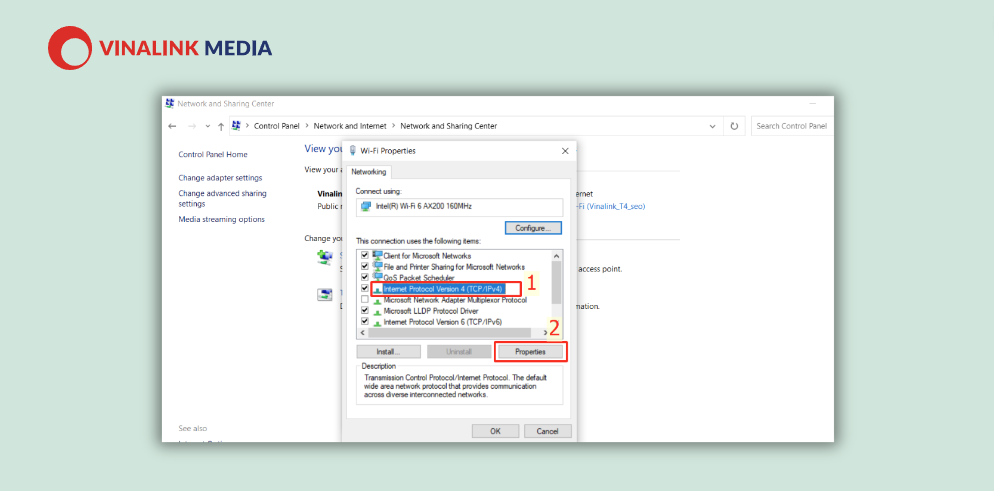Uncheck QoS Packet Scheduler
The width and height of the screenshot is (994, 491).
(365, 277)
